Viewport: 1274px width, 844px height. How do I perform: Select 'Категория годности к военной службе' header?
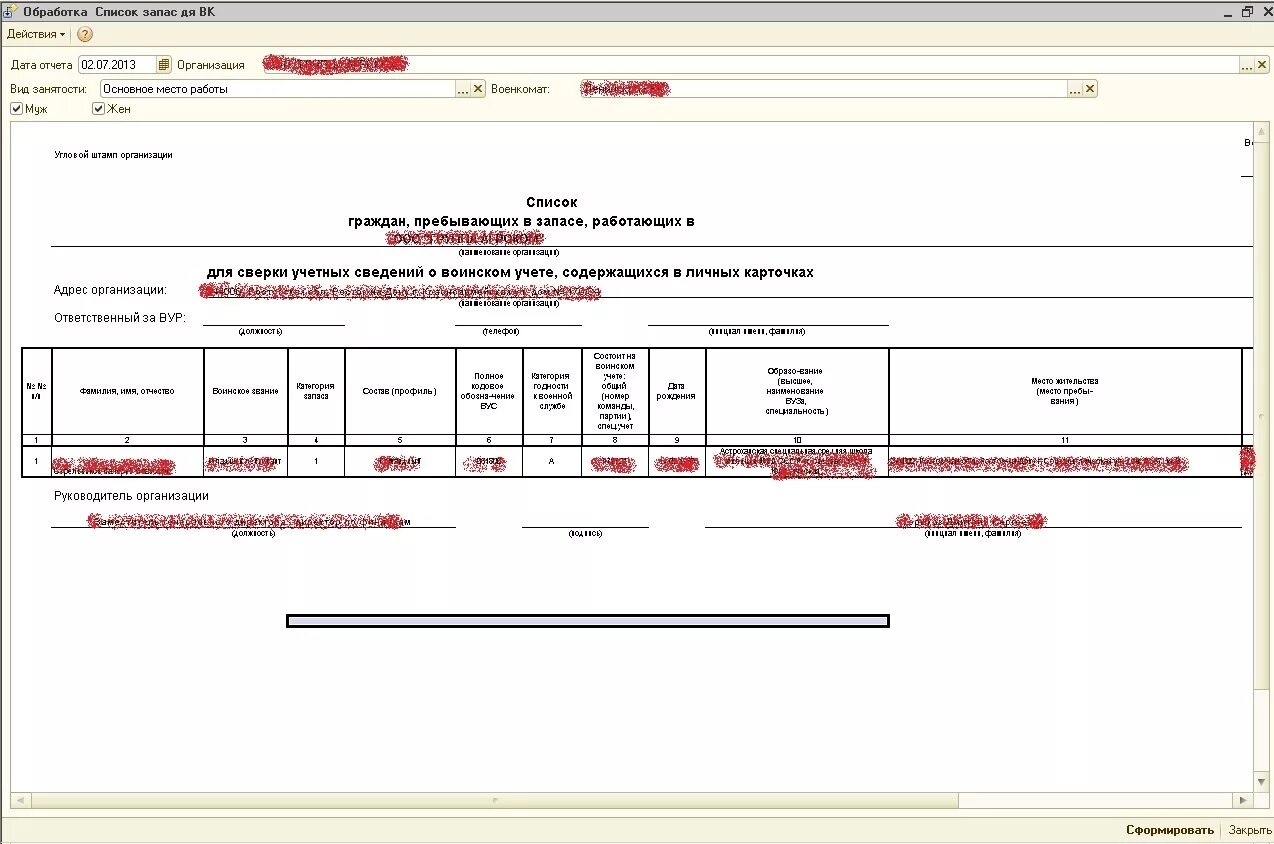552,391
